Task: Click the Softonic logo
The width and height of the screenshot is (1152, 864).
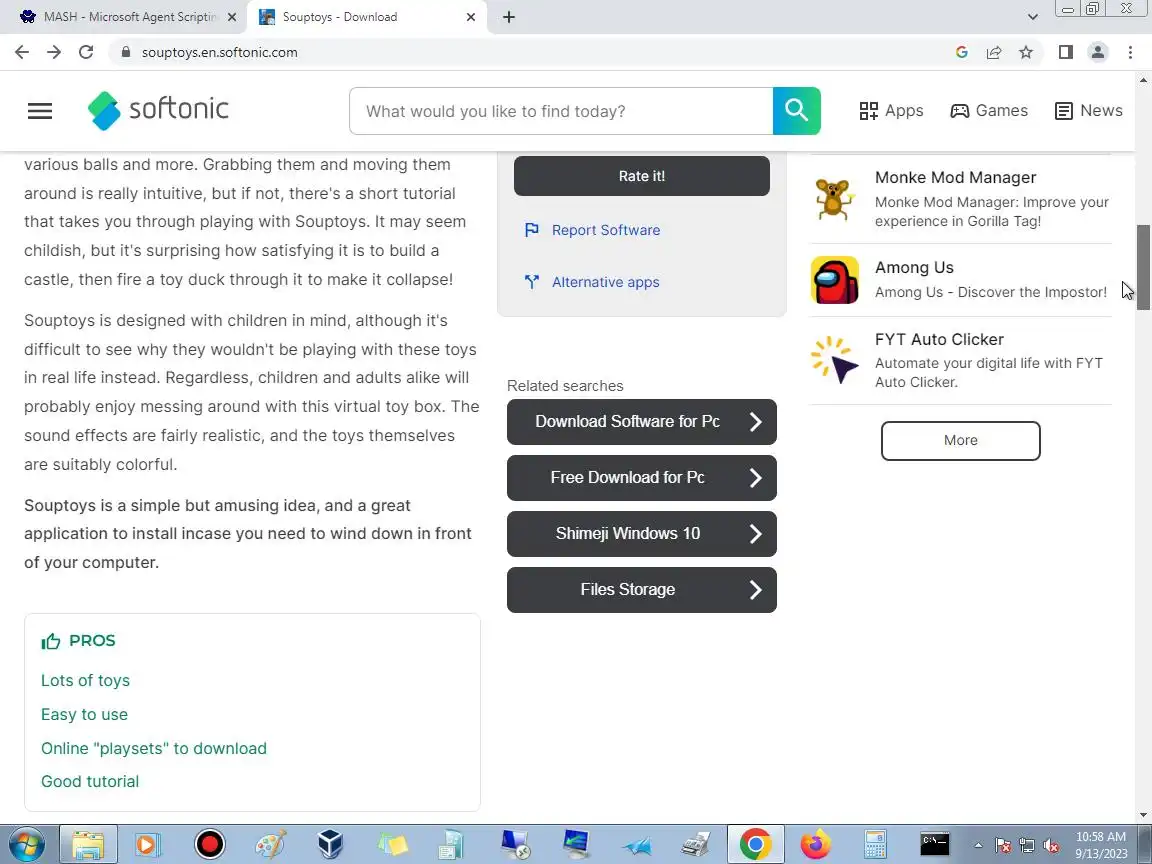Action: [158, 110]
